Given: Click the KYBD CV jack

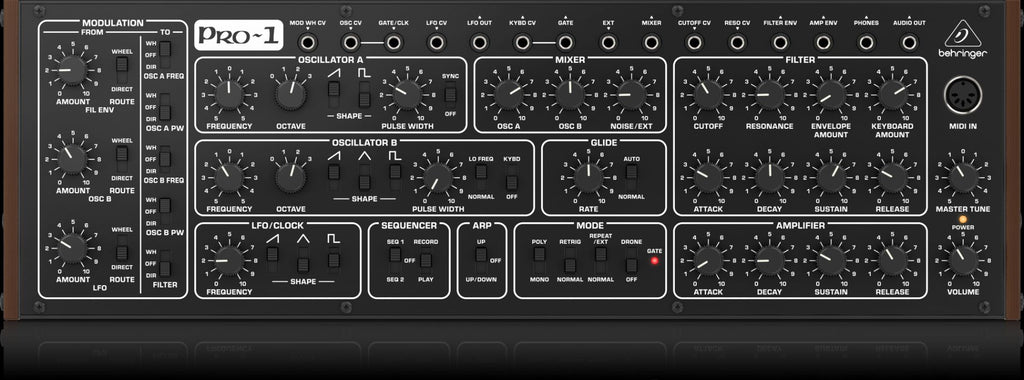Looking at the screenshot, I should click(522, 43).
